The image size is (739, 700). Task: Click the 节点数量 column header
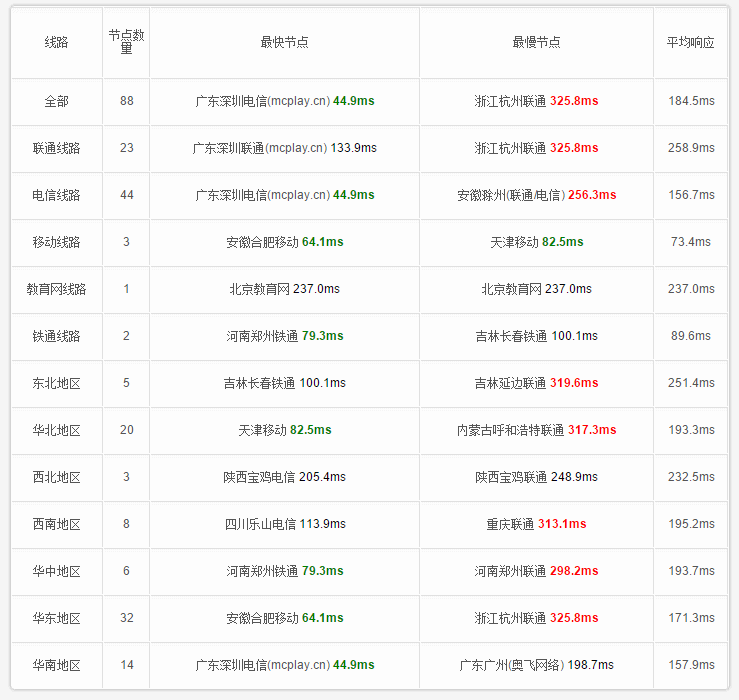click(x=126, y=41)
